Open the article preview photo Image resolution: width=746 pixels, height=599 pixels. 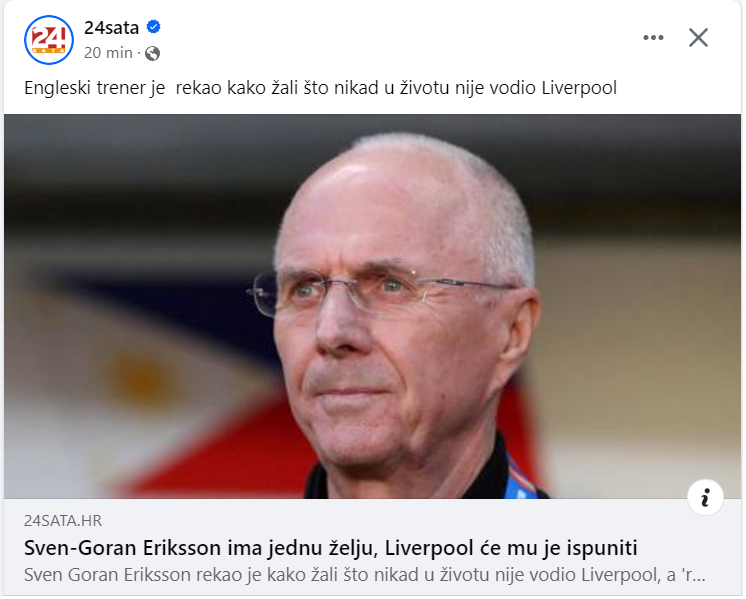coord(373,307)
